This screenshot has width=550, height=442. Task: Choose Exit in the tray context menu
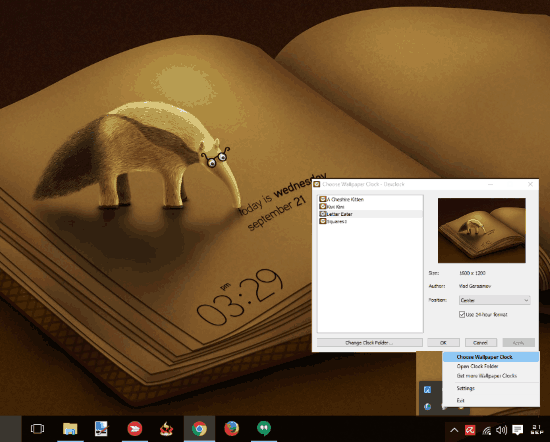491,400
